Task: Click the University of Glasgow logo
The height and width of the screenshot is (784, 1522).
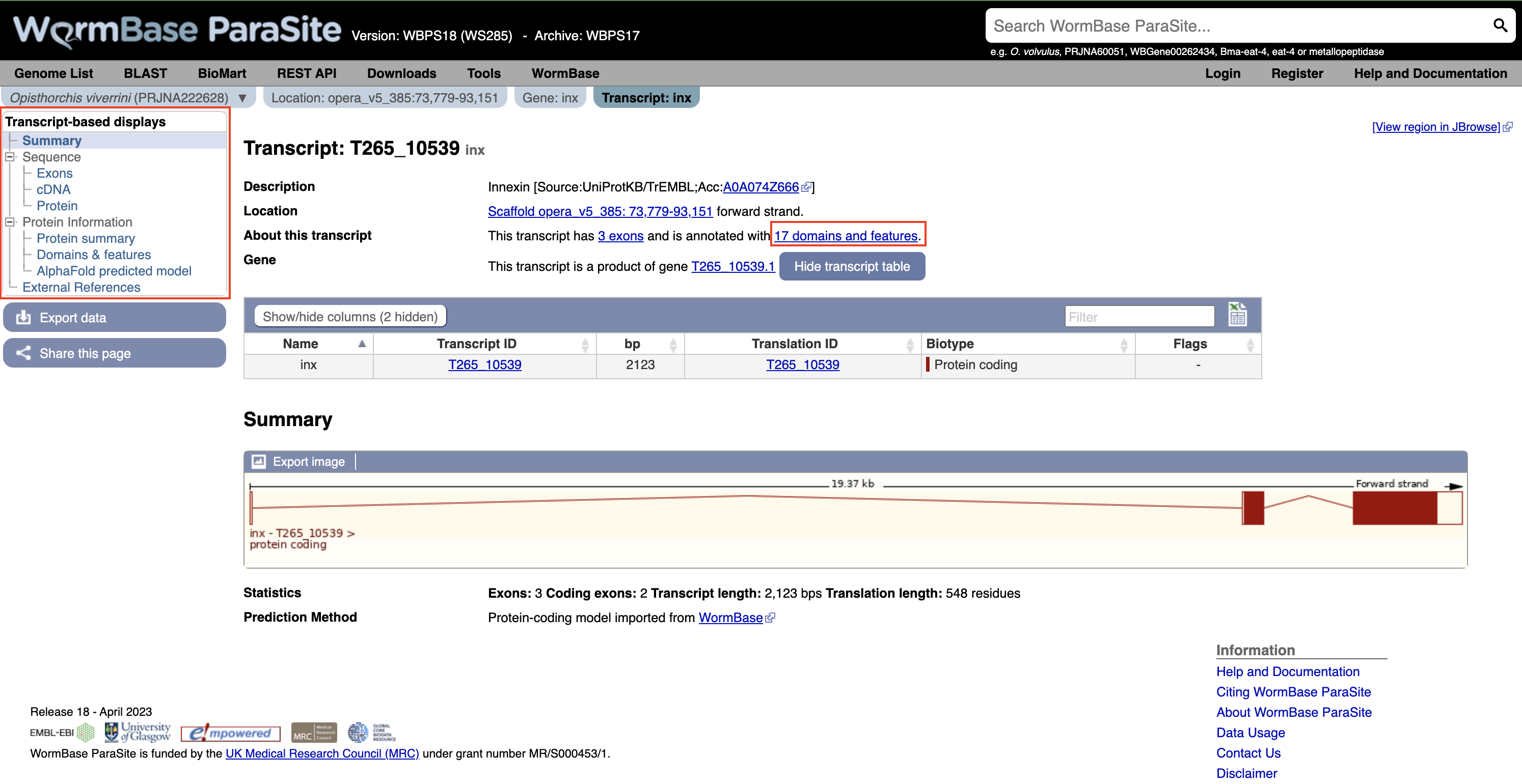Action: [138, 732]
